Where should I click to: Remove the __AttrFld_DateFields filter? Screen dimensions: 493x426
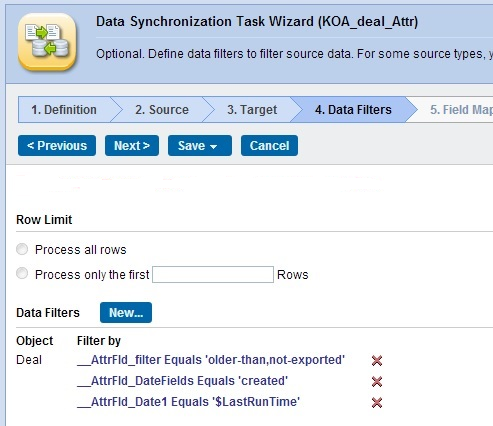click(x=377, y=381)
